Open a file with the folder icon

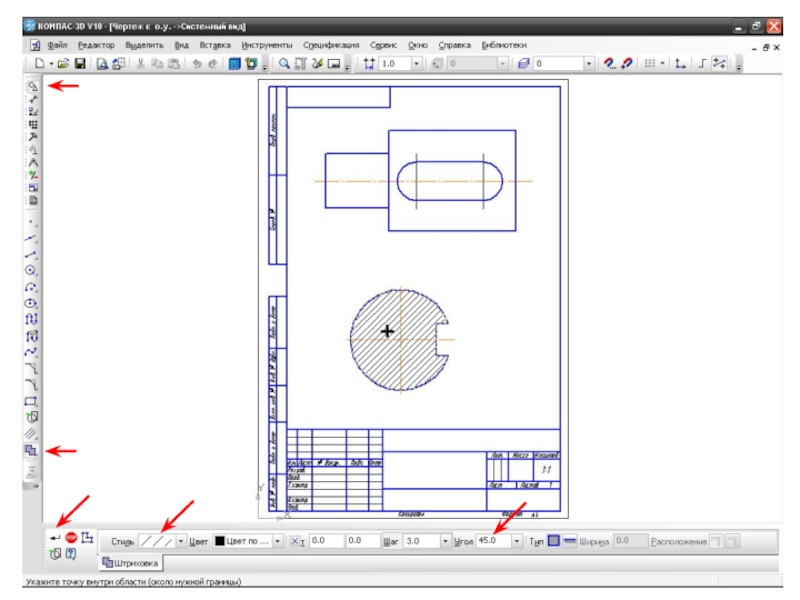63,63
